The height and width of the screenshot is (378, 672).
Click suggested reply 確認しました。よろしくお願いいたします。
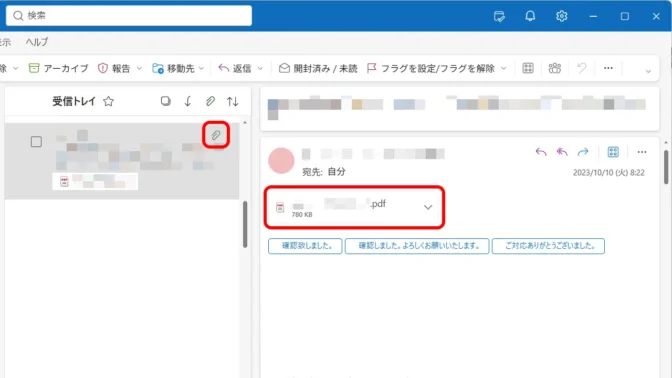pyautogui.click(x=417, y=246)
